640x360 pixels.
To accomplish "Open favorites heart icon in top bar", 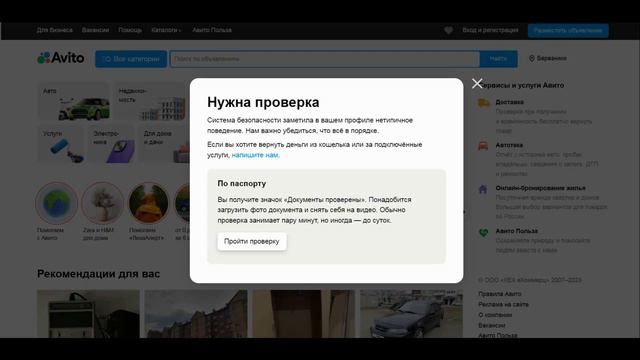I will [x=448, y=31].
